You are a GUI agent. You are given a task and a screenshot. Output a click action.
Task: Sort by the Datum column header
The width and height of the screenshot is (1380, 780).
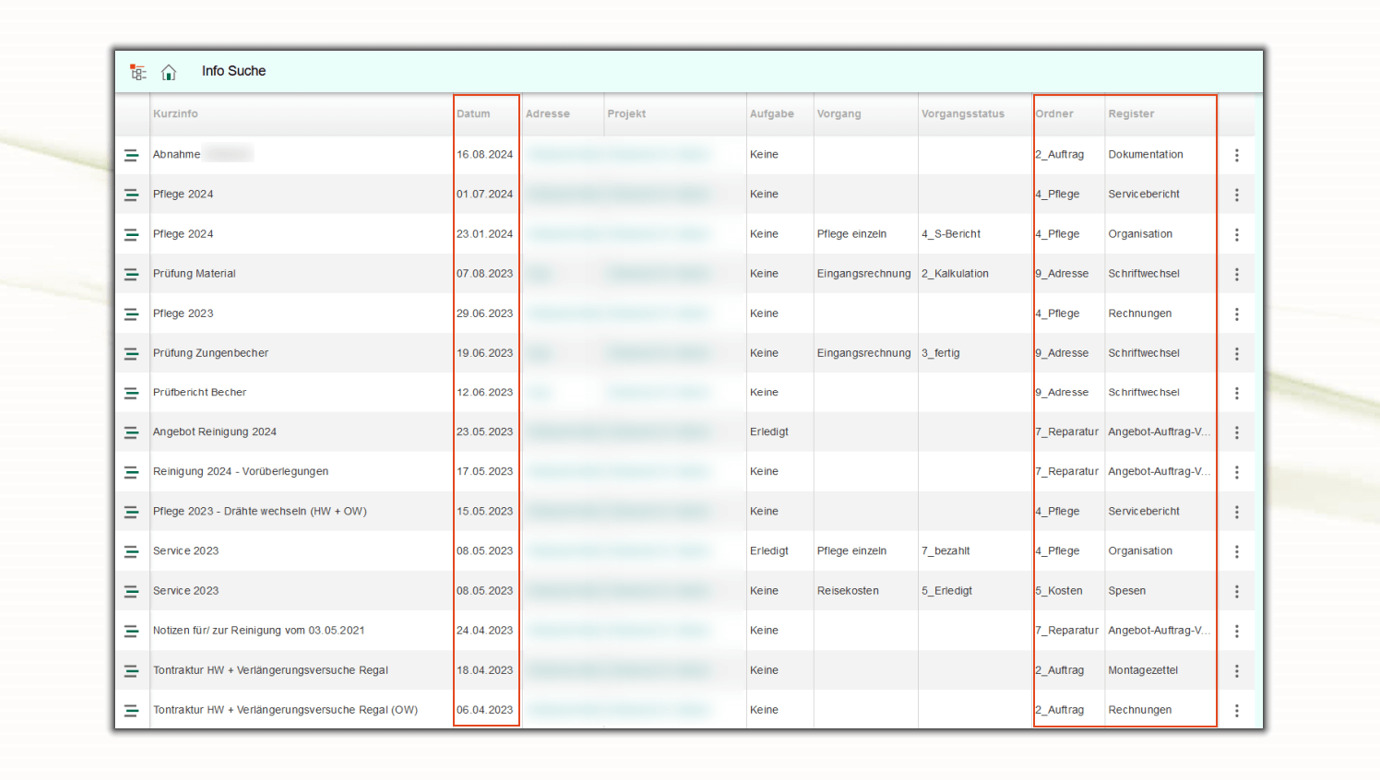[x=474, y=114]
